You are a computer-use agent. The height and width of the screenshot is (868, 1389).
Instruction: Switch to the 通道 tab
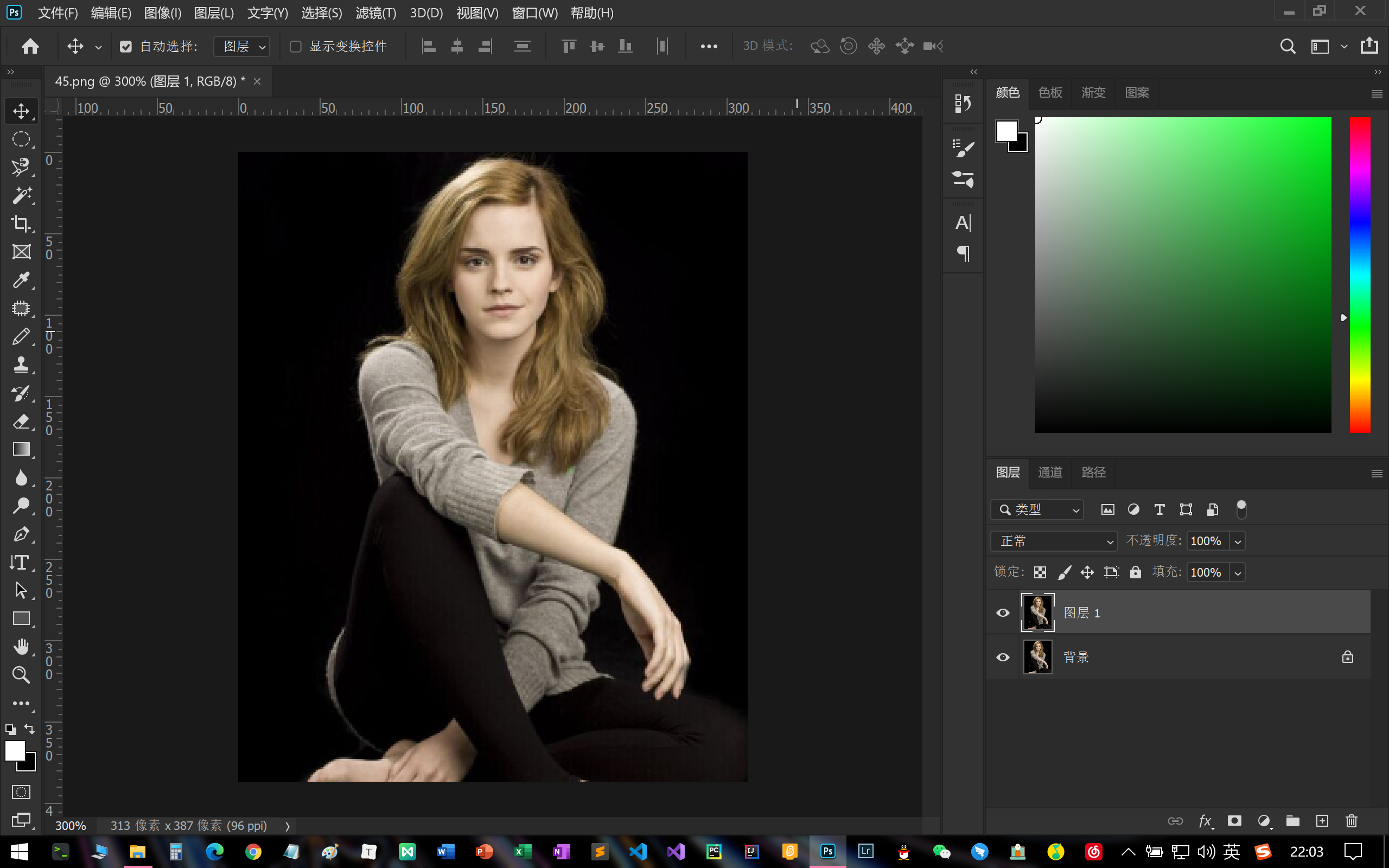tap(1050, 473)
